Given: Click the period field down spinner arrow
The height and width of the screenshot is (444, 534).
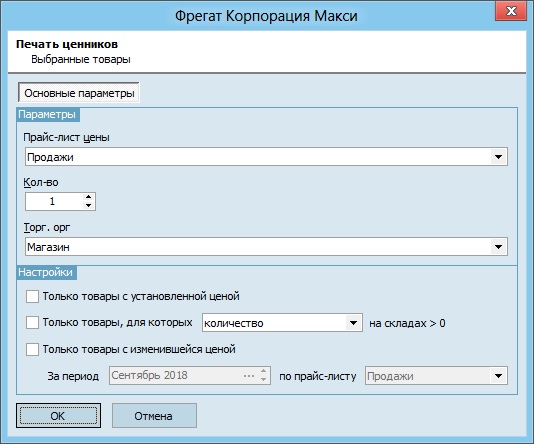Looking at the screenshot, I should click(x=264, y=380).
